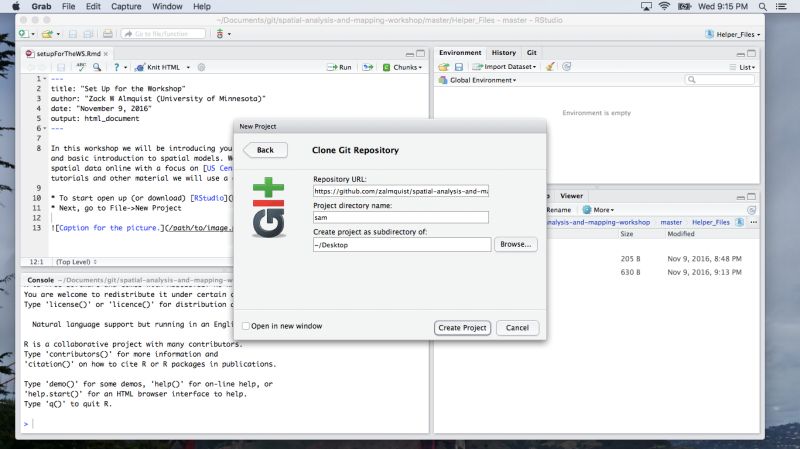Viewport: 800px width, 449px height.
Task: Toggle Open in new window checkbox
Action: tap(246, 326)
